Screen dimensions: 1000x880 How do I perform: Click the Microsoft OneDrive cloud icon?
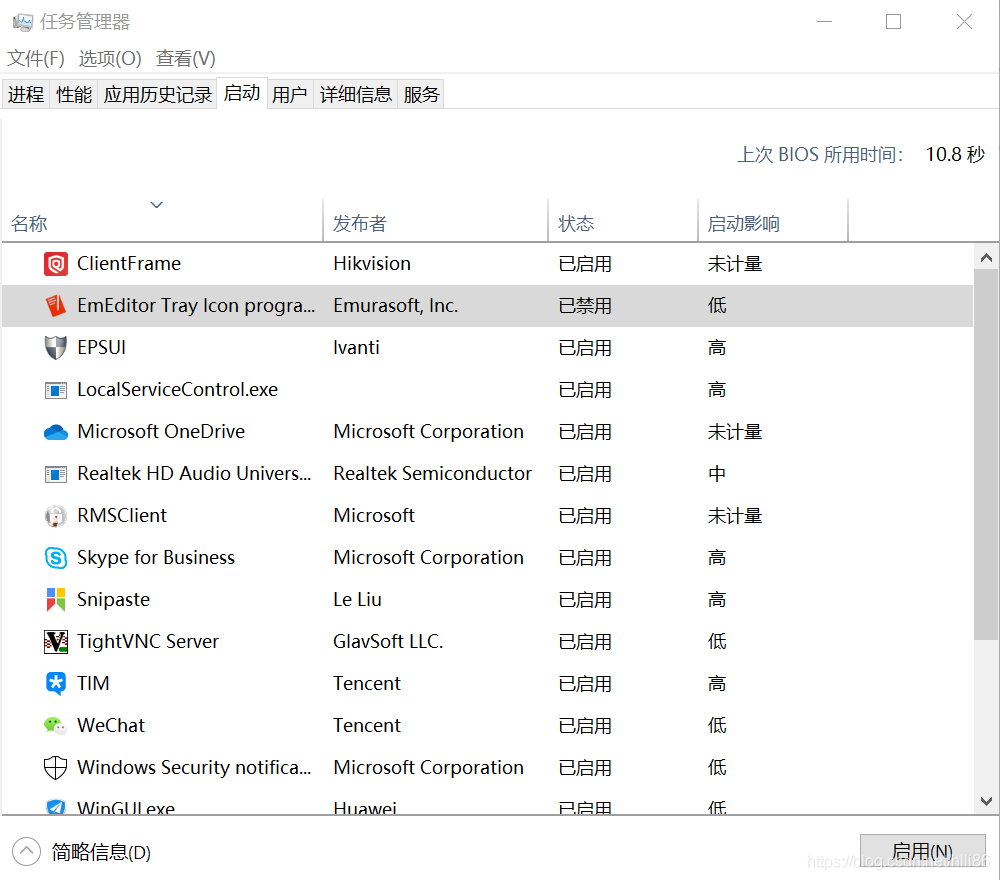pos(55,432)
